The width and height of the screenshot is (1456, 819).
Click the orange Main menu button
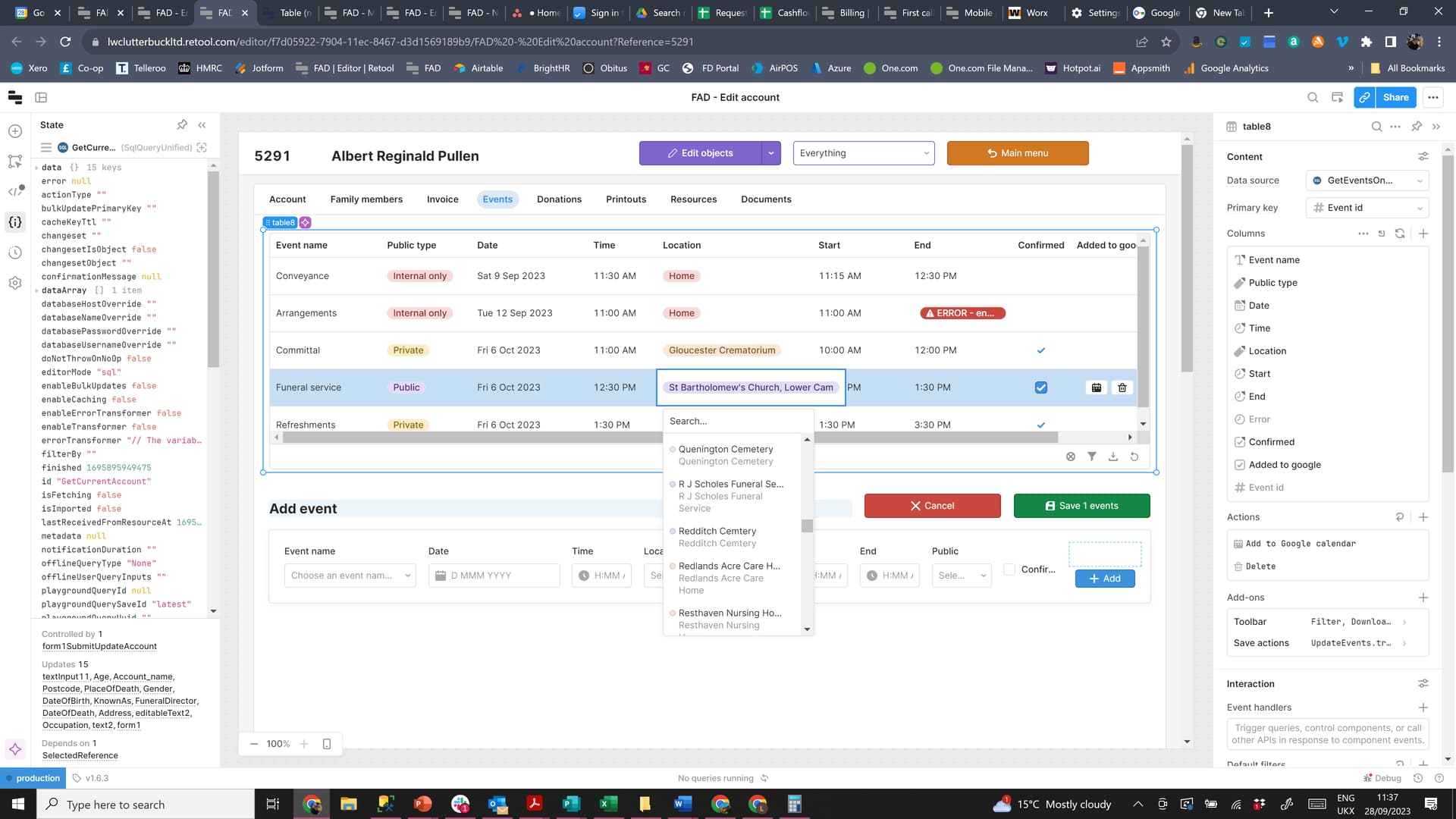[x=1018, y=153]
